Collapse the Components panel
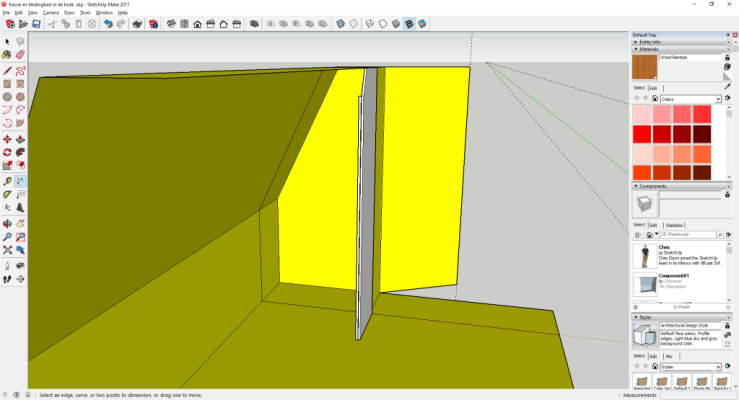739x400 pixels. click(x=636, y=186)
